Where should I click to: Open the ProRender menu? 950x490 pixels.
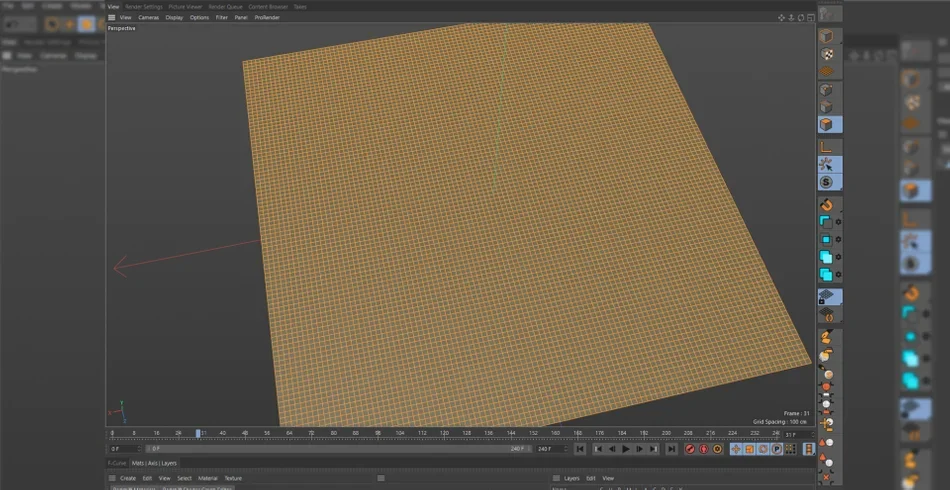pos(267,18)
